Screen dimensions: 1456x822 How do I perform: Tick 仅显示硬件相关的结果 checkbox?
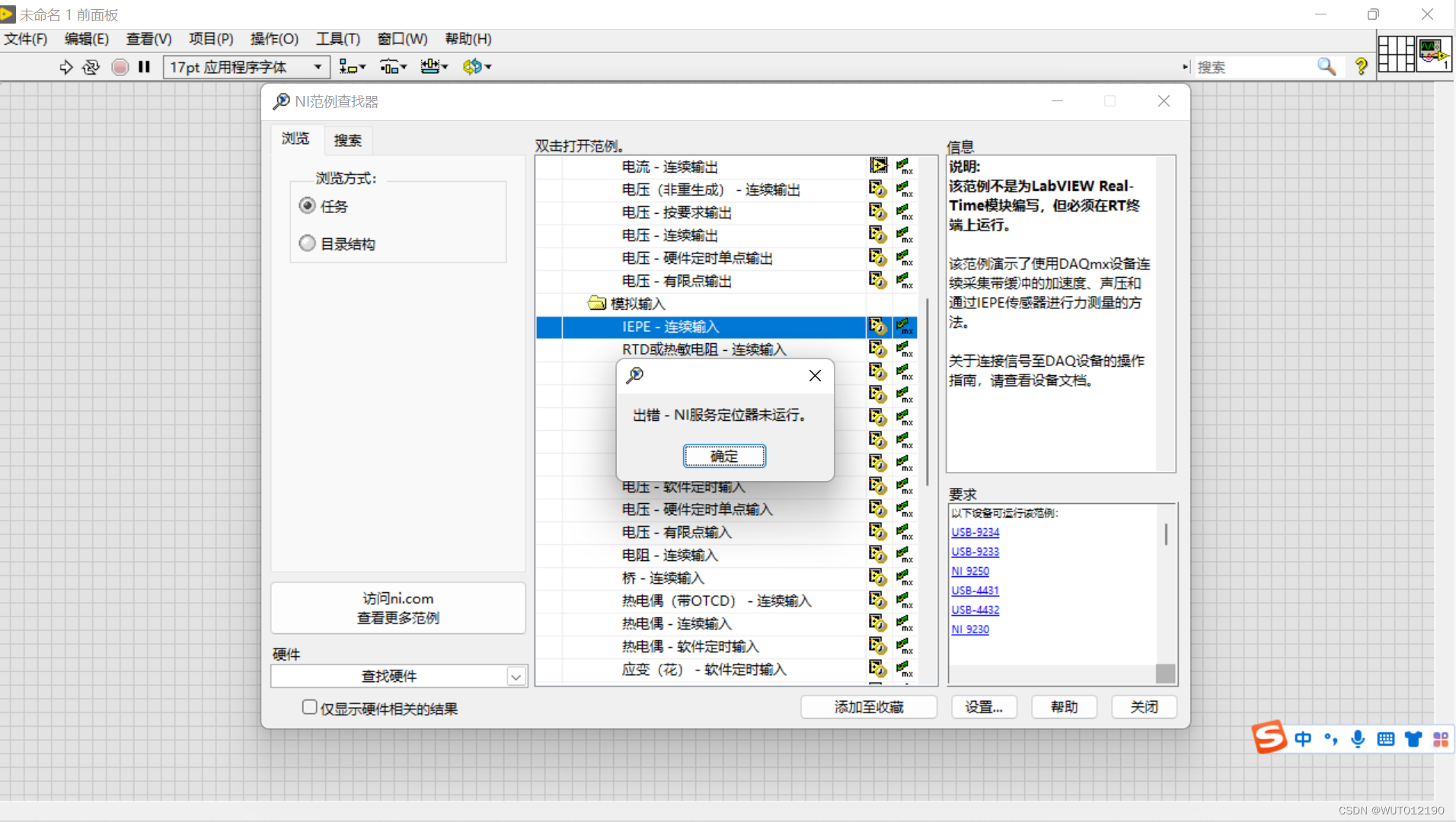pyautogui.click(x=309, y=708)
